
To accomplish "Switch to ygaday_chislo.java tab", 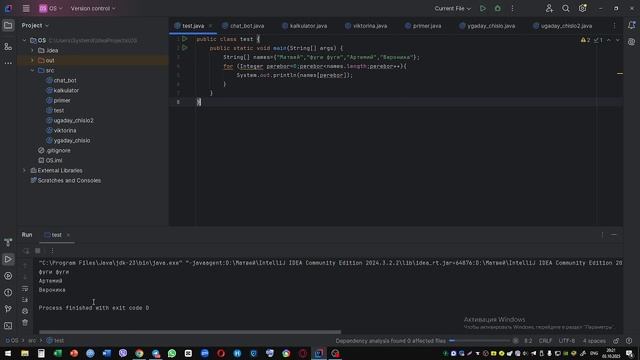I will coord(487,26).
